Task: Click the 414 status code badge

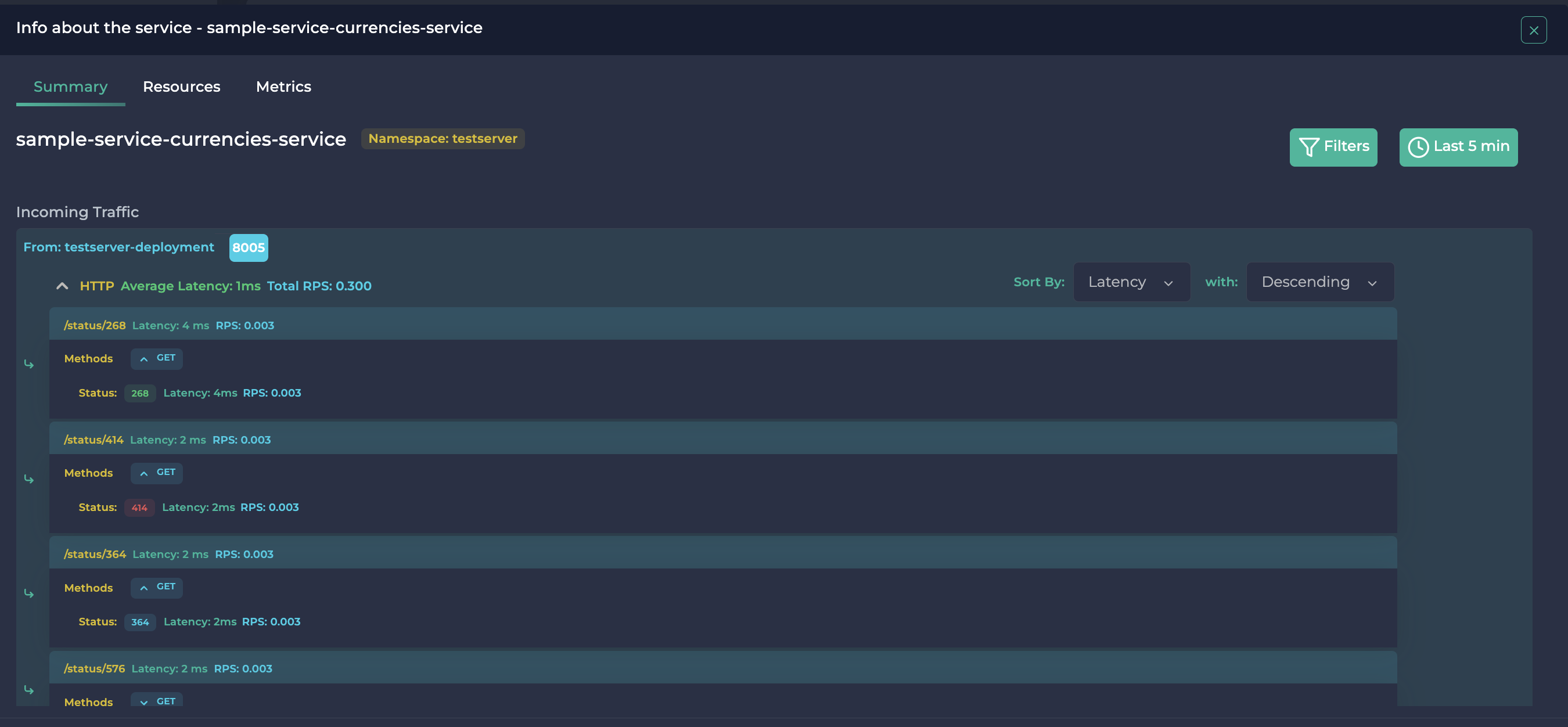Action: click(x=139, y=508)
